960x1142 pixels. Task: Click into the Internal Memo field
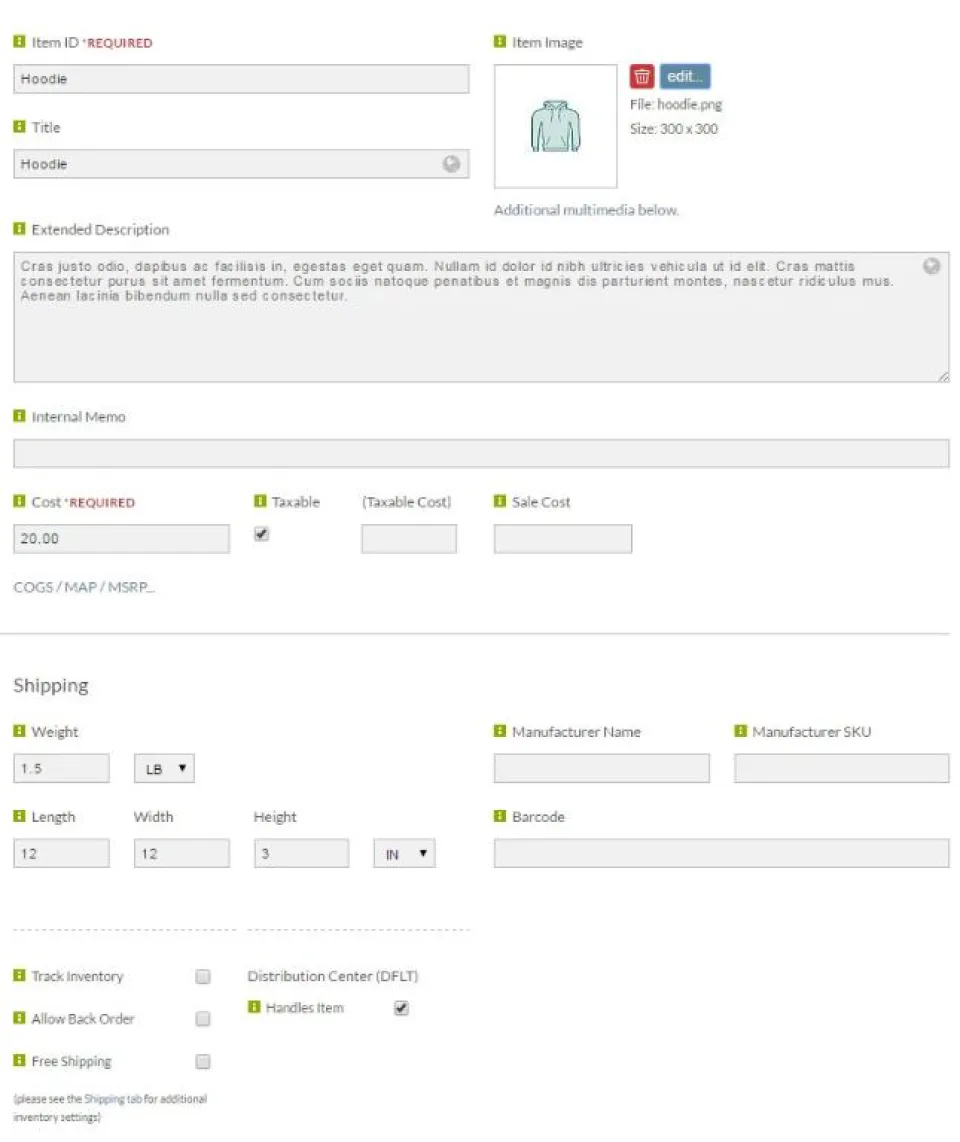point(481,453)
